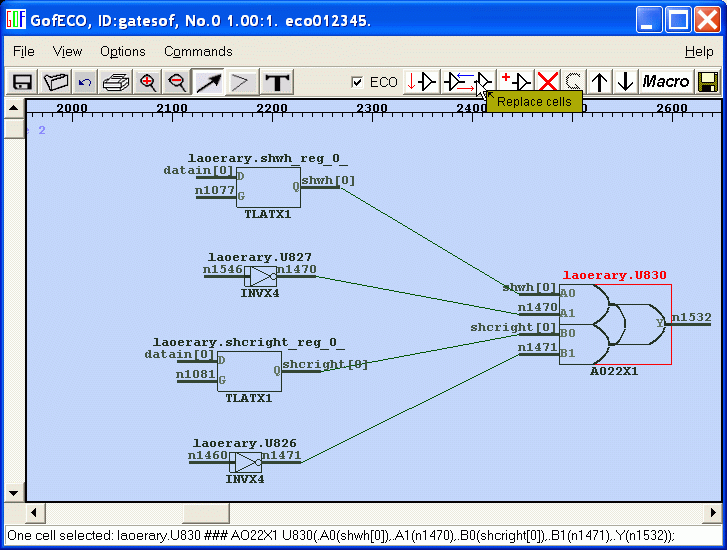Click the datain[0] label of shwh_reg_0_

(x=198, y=171)
